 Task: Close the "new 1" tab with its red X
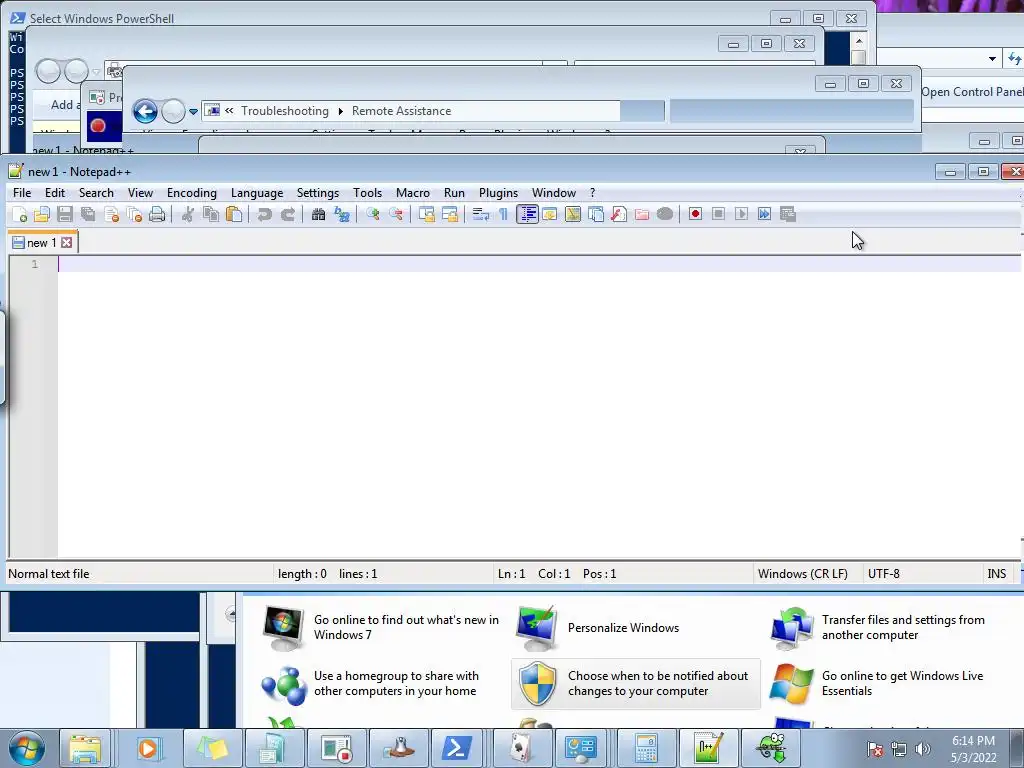tap(67, 243)
